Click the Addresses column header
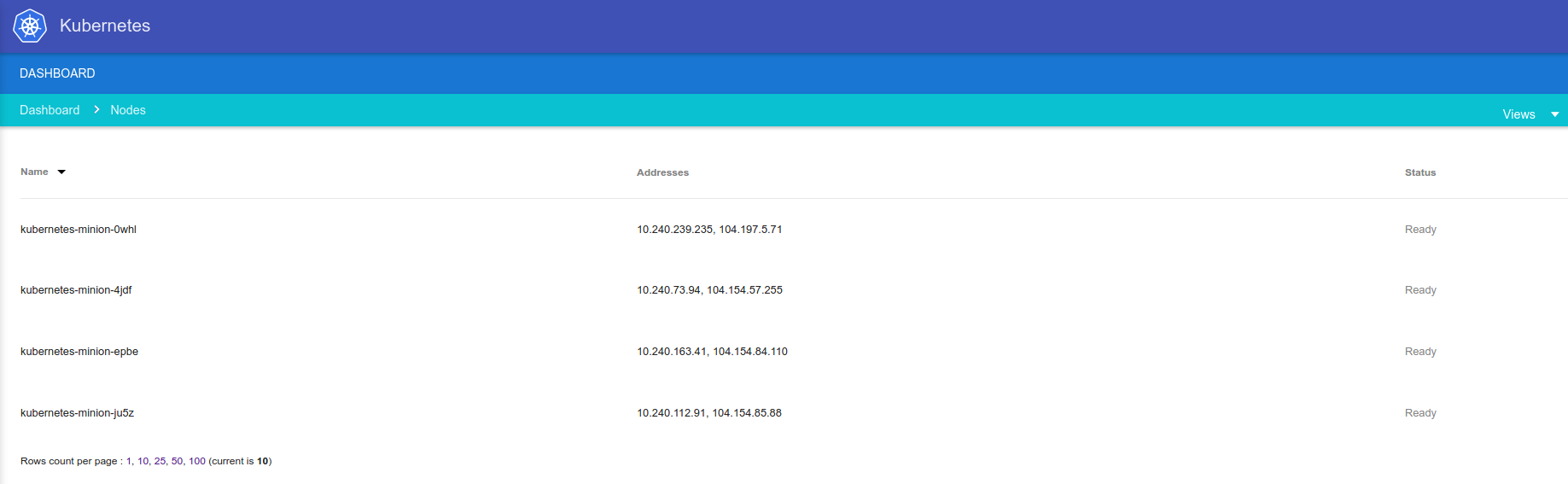This screenshot has height=484, width=1568. [x=662, y=172]
